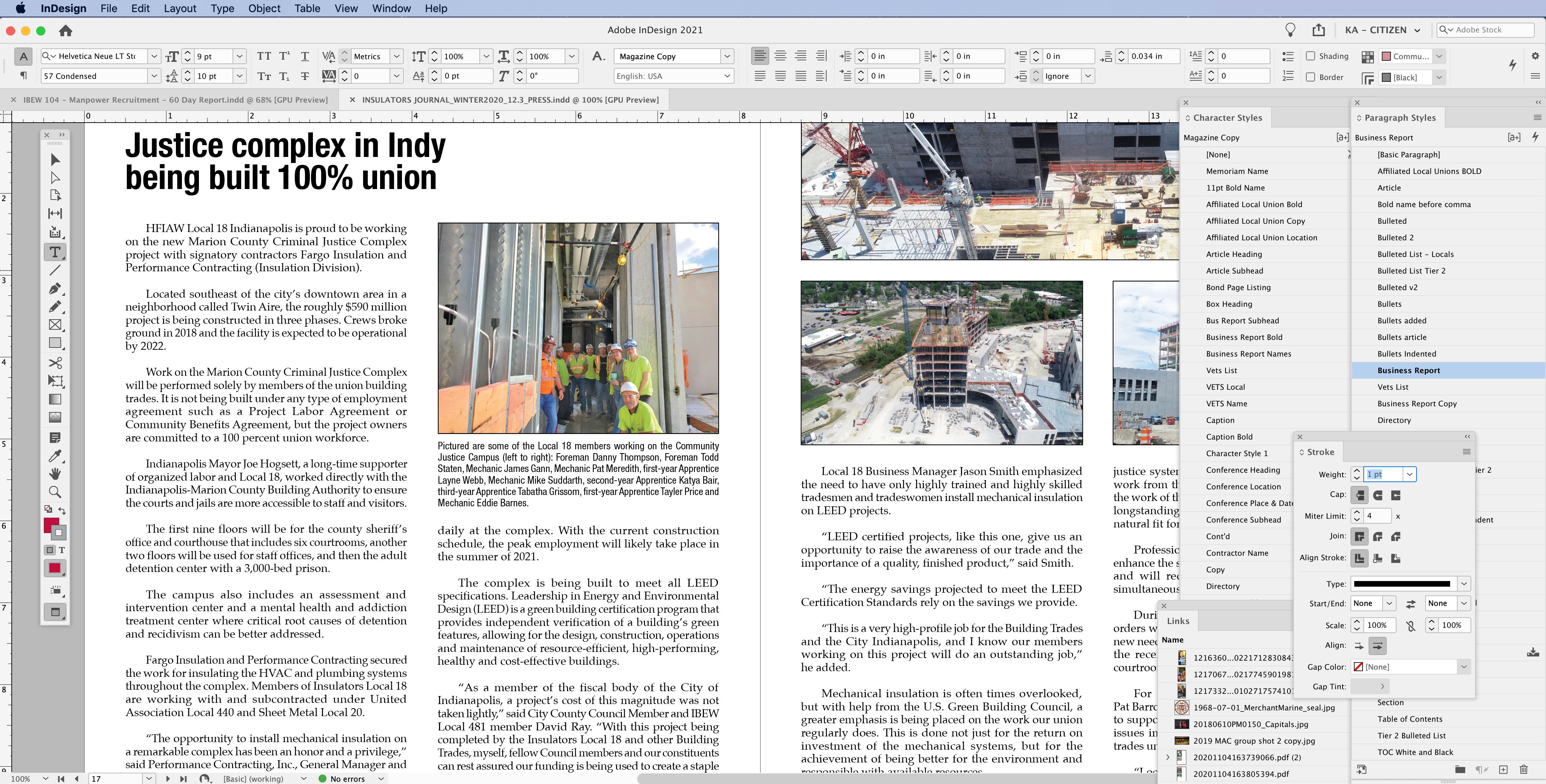The width and height of the screenshot is (1546, 784).
Task: Pick the Hand tool
Action: point(55,474)
